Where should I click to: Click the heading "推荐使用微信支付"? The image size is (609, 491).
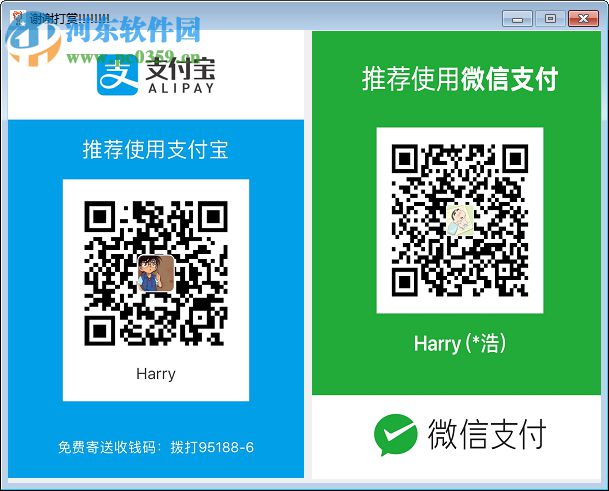click(x=460, y=79)
